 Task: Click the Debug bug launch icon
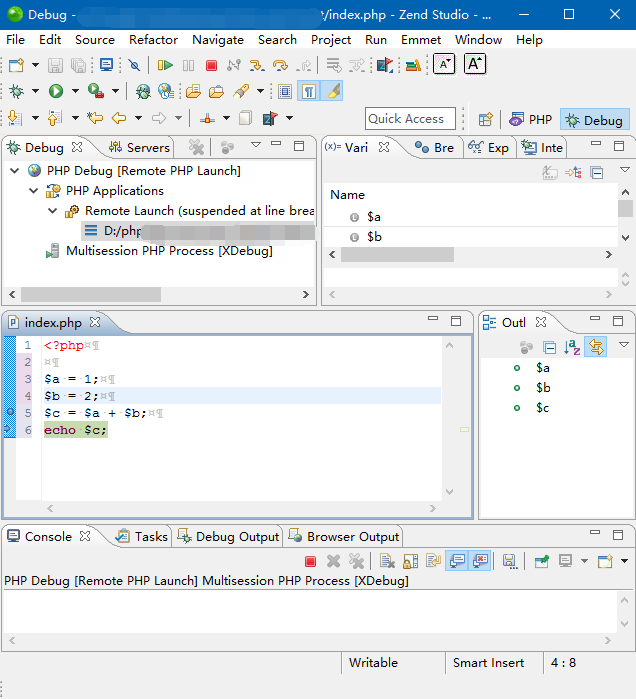16,91
